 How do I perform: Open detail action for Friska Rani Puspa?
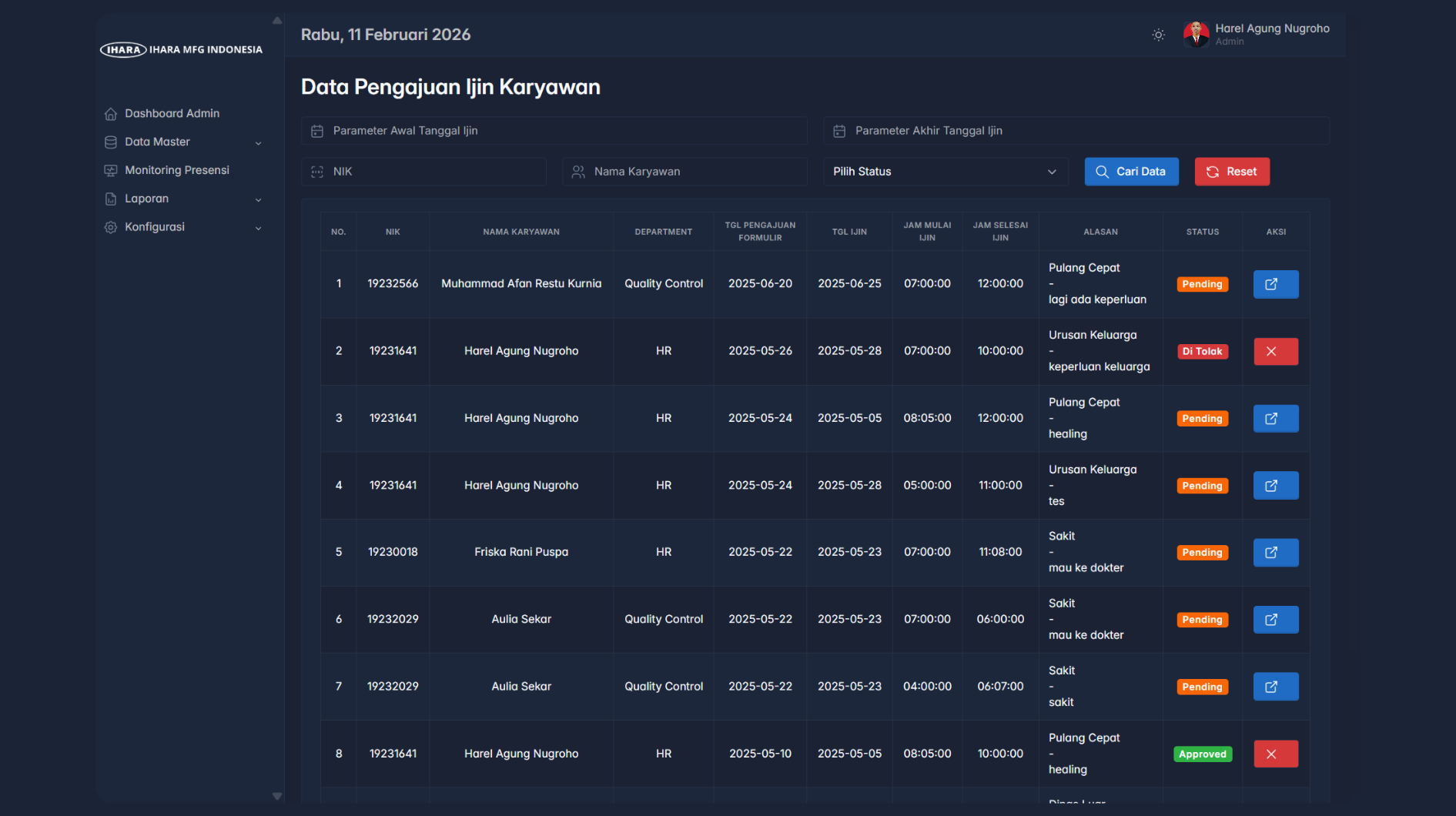point(1276,553)
